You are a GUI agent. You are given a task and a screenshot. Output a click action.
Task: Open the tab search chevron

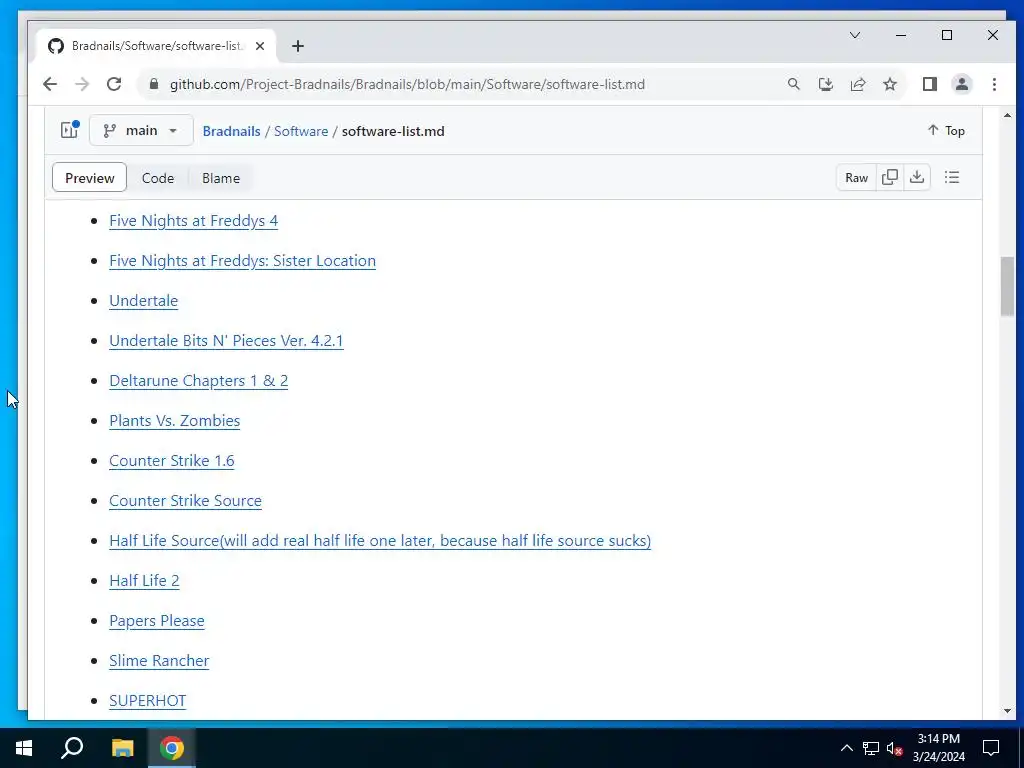854,35
